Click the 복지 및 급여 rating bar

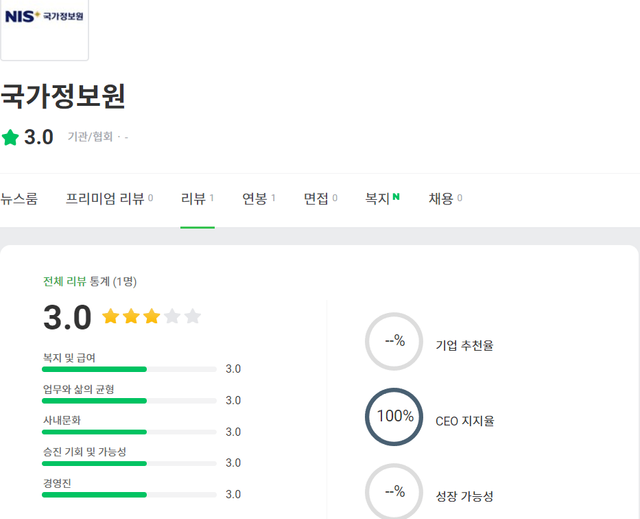tap(129, 369)
